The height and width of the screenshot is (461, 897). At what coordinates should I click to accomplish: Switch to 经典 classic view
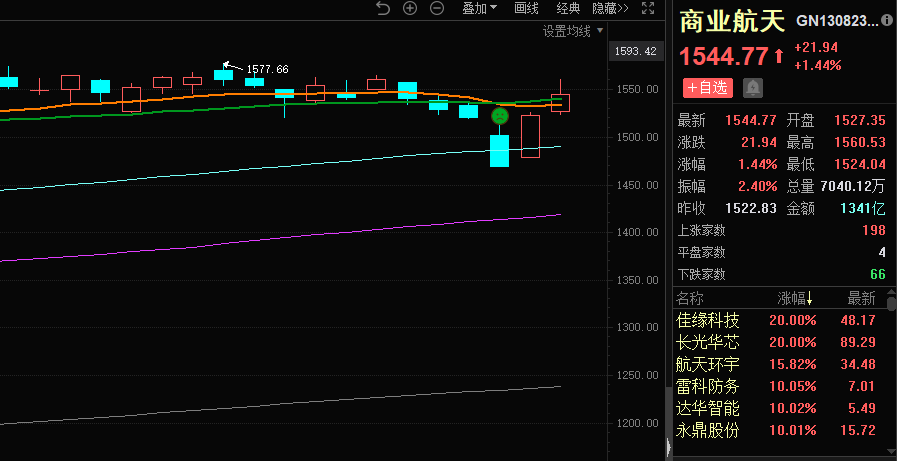[568, 9]
